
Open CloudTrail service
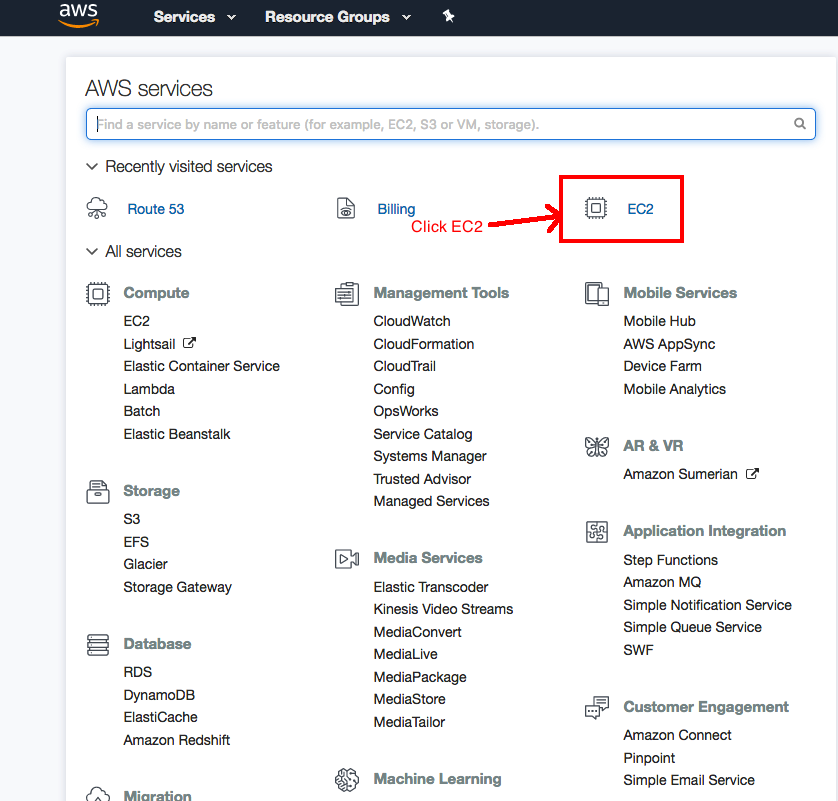point(405,366)
